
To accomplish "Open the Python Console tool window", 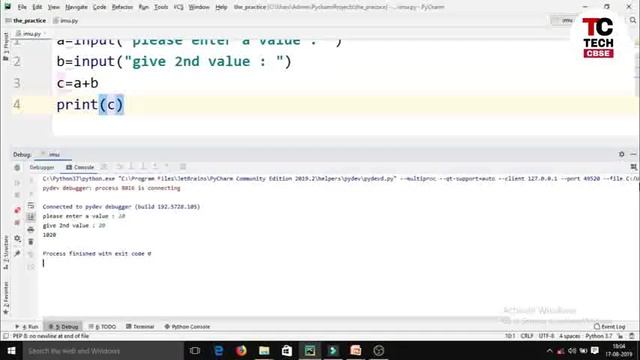I will (x=187, y=327).
